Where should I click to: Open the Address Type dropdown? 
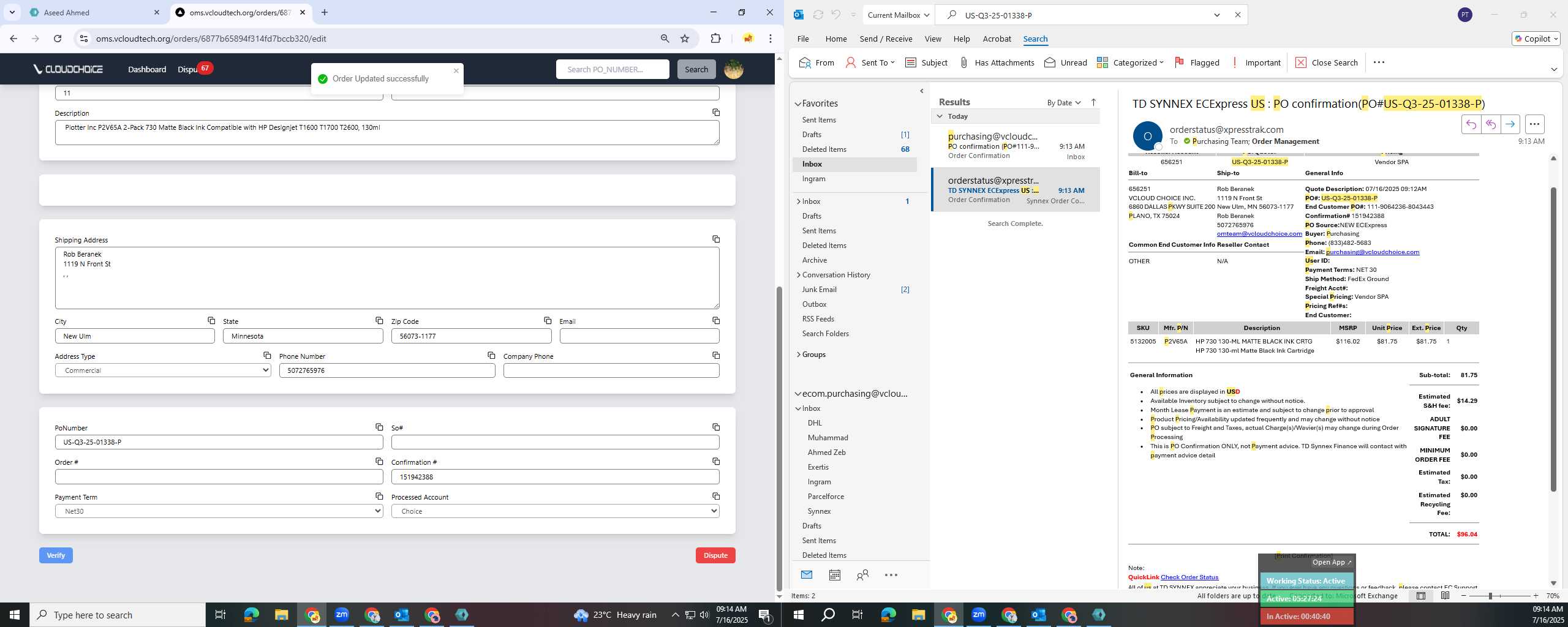[x=163, y=370]
